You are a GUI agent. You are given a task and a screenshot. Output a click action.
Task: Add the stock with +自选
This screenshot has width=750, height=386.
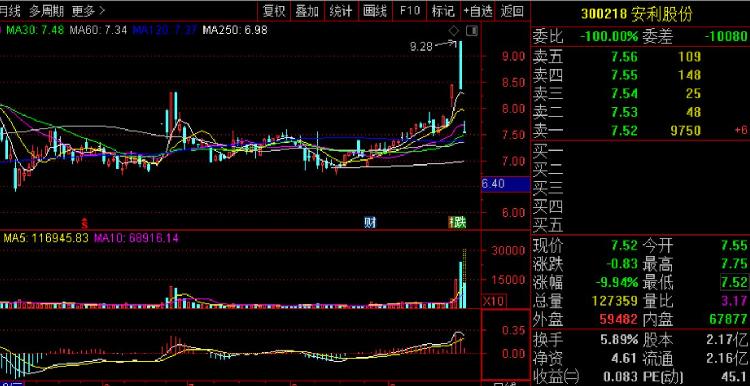(477, 11)
